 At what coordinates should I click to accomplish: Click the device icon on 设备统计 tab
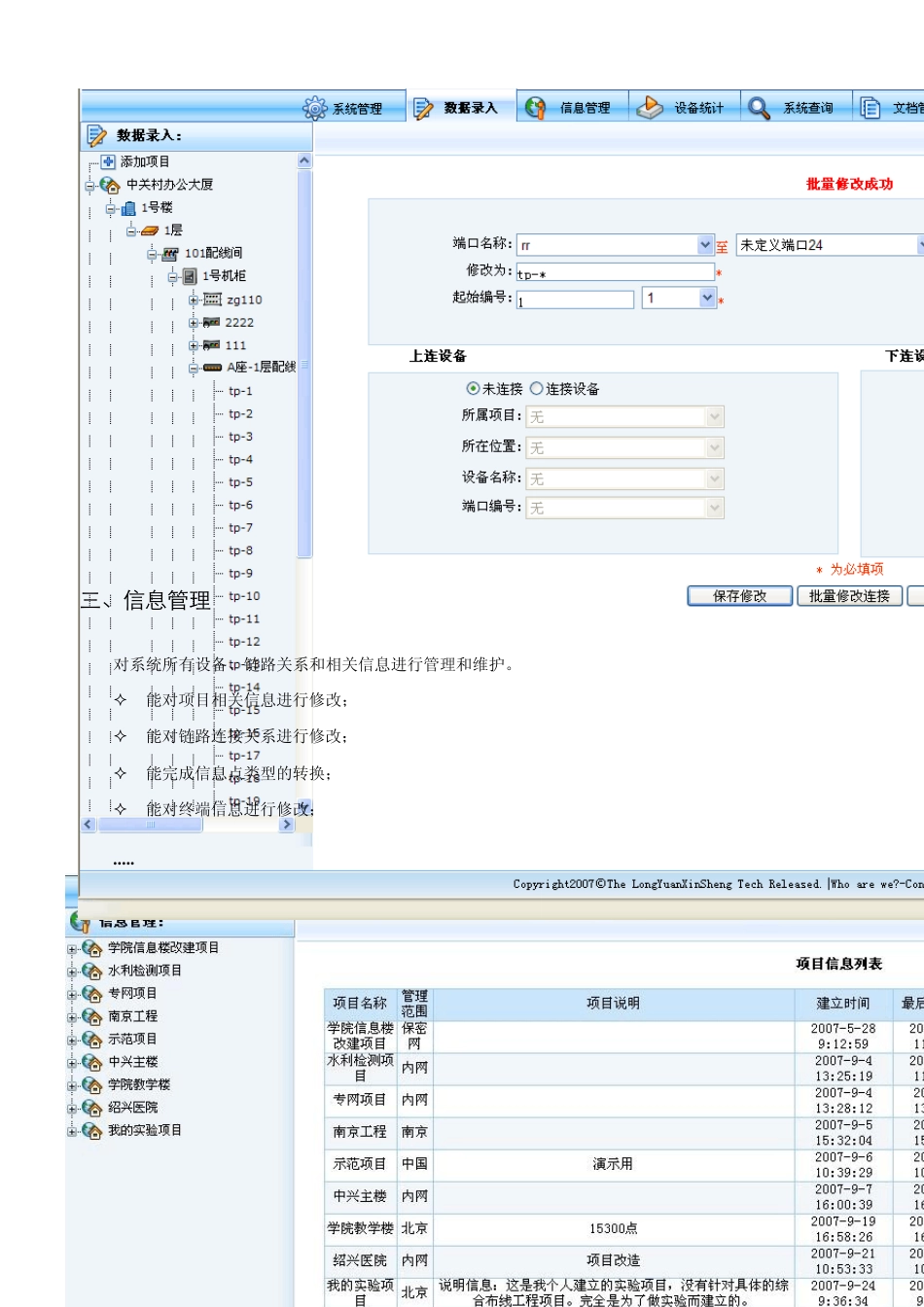(x=649, y=108)
